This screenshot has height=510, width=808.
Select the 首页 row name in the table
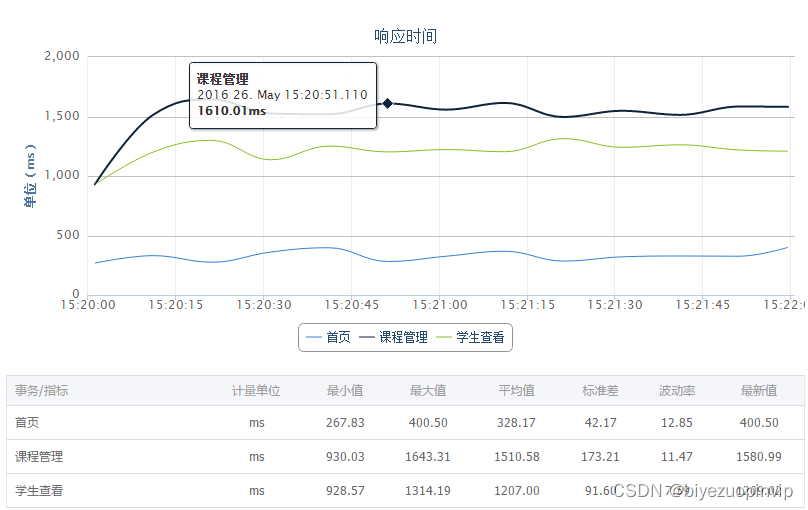tap(27, 422)
